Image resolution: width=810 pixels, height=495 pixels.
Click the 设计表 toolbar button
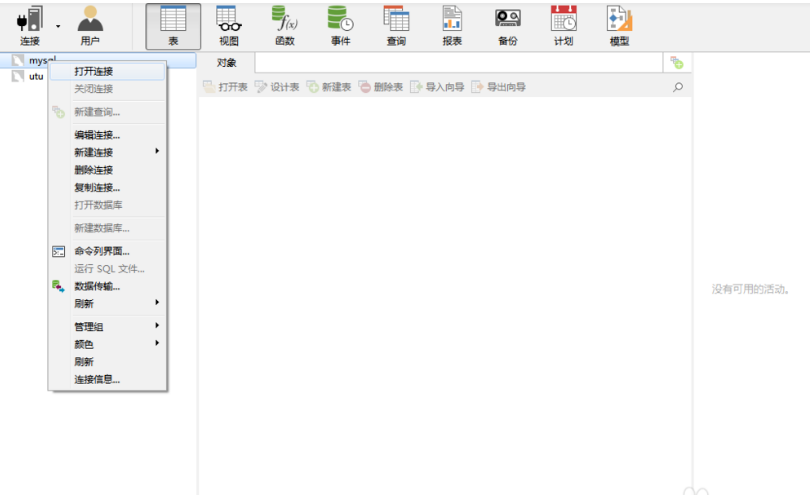pos(277,87)
